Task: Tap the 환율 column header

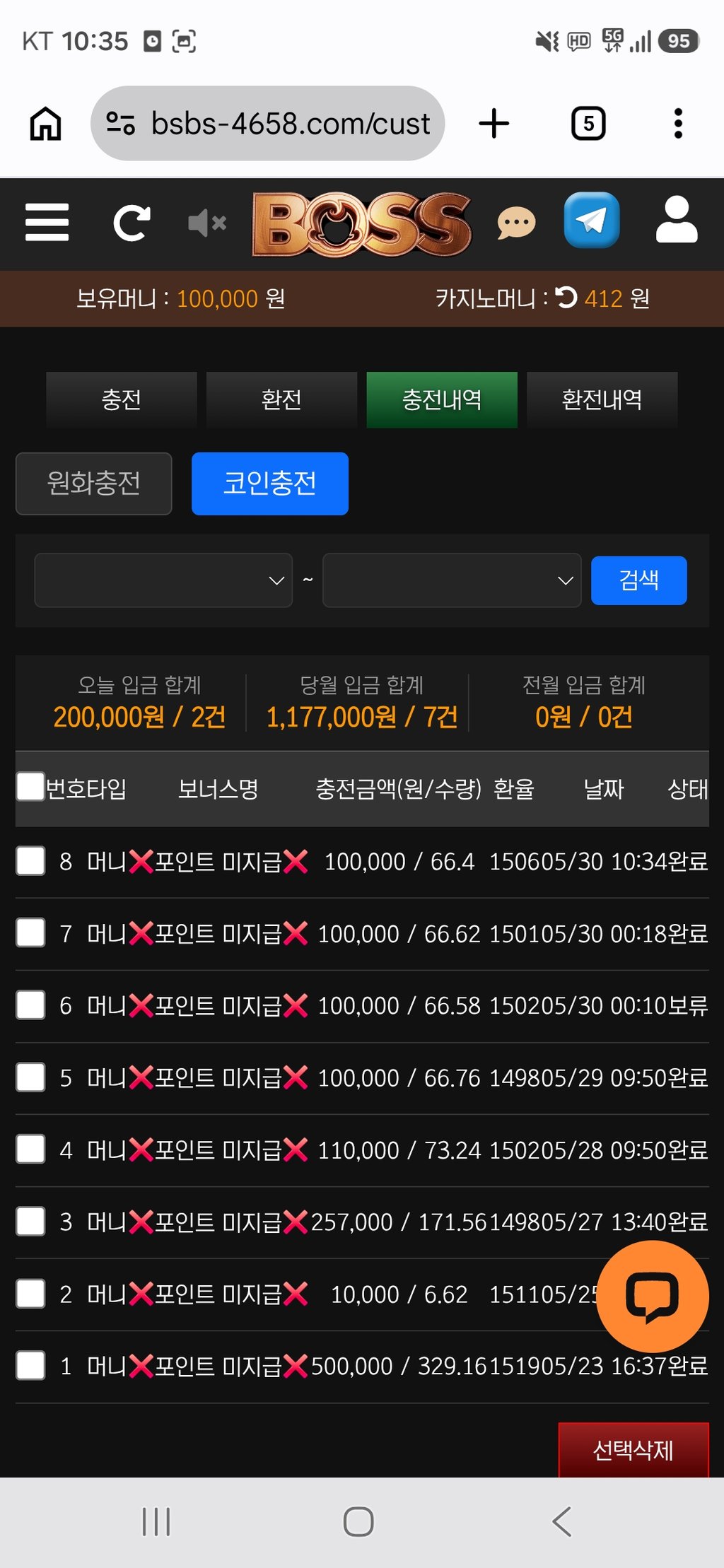Action: (514, 788)
